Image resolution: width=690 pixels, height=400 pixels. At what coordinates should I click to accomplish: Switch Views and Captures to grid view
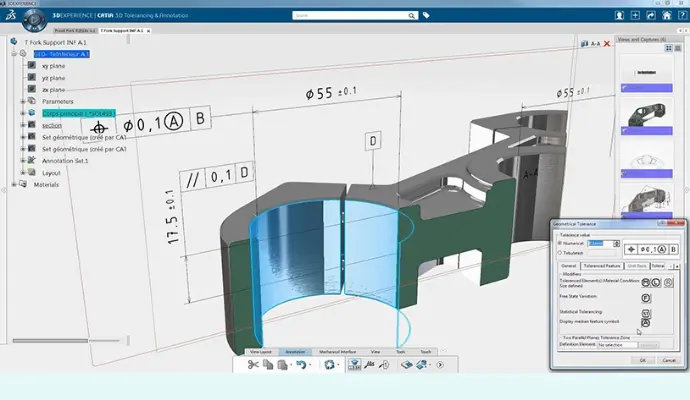click(x=668, y=48)
